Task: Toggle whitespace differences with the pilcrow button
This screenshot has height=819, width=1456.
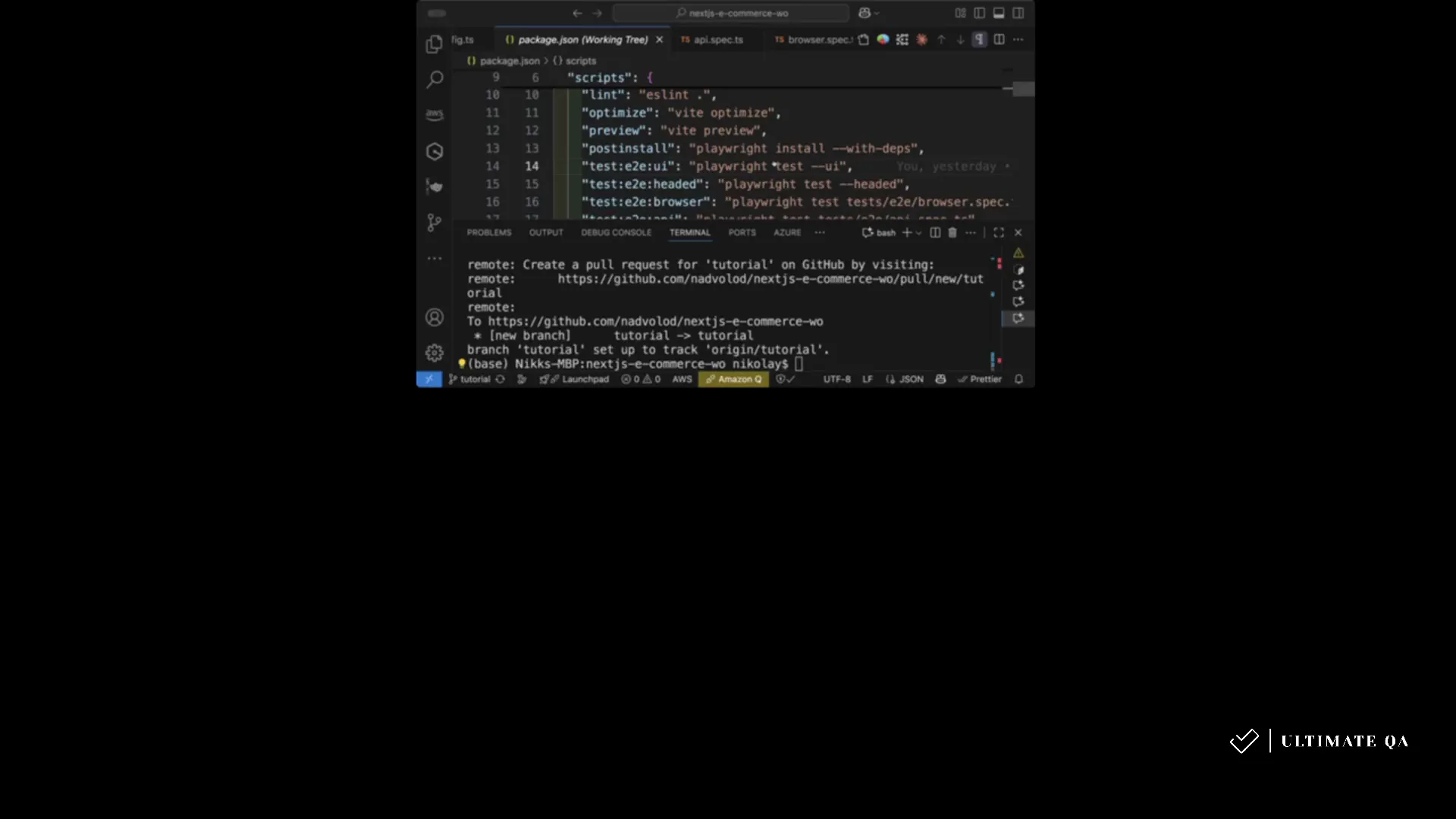Action: click(980, 39)
